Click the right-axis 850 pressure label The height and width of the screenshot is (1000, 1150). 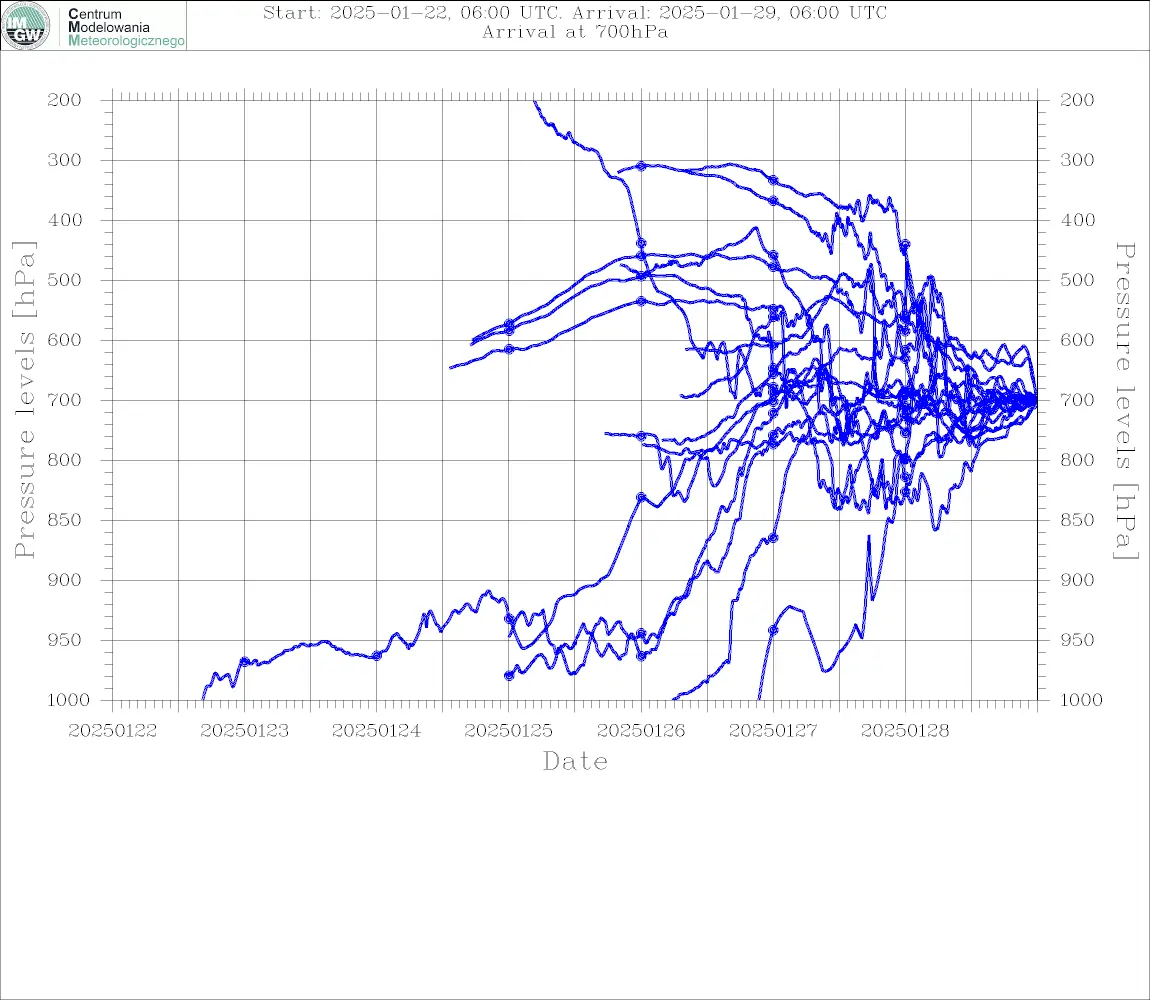pyautogui.click(x=1077, y=520)
